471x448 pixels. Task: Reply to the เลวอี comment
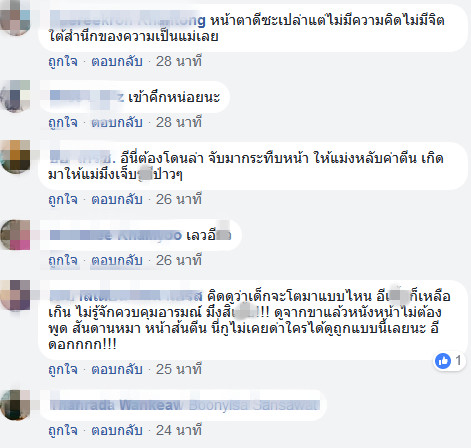pyautogui.click(x=117, y=261)
